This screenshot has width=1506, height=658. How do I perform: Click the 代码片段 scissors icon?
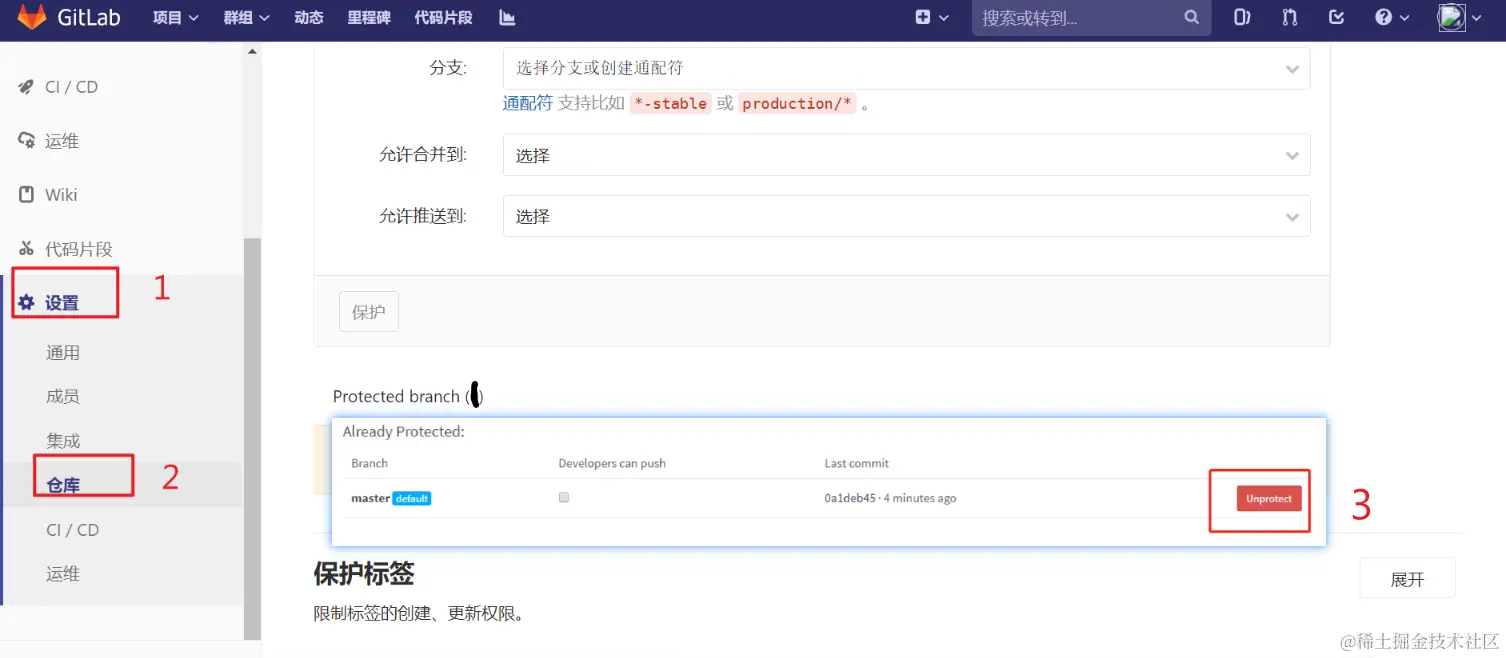click(26, 248)
